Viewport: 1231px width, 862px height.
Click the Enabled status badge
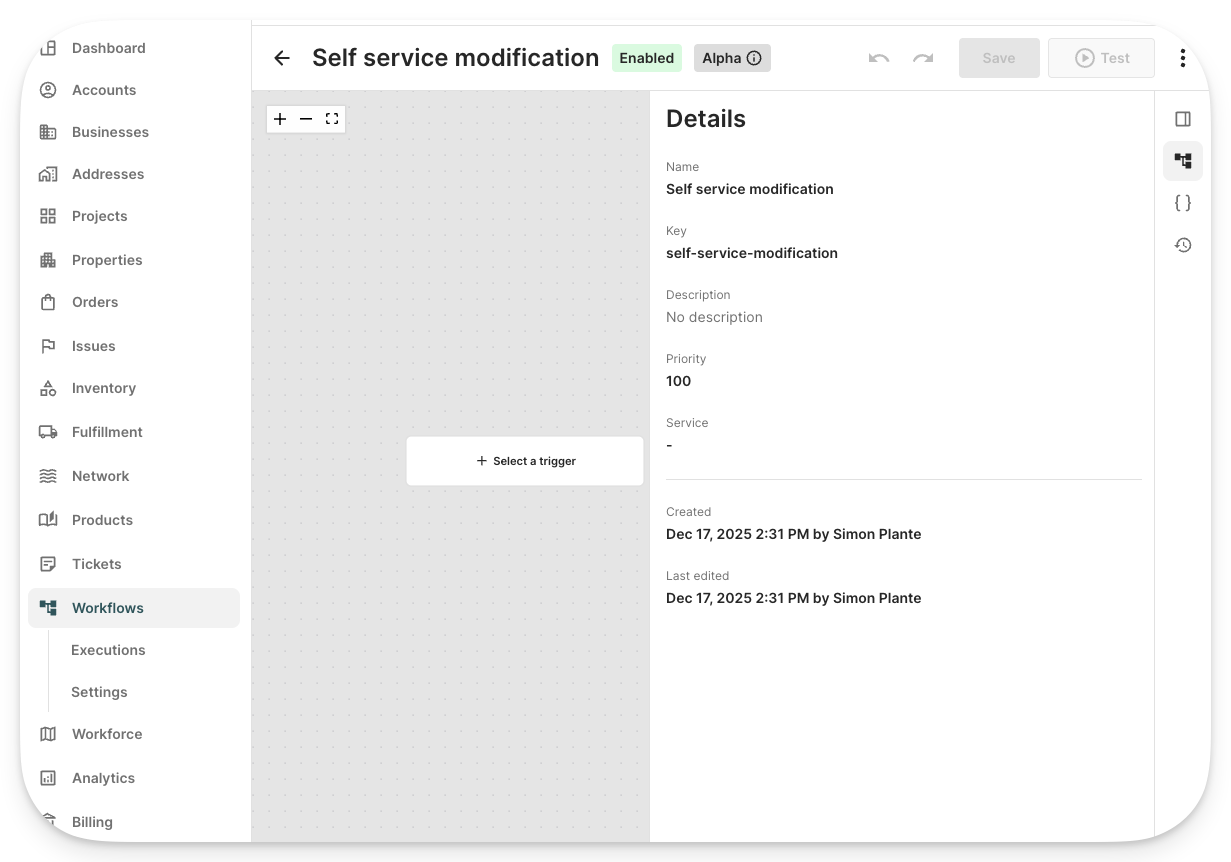[x=647, y=58]
